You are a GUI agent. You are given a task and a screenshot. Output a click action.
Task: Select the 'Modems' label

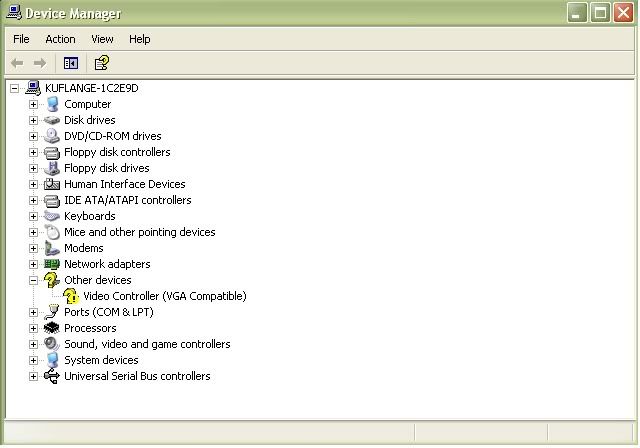84,248
